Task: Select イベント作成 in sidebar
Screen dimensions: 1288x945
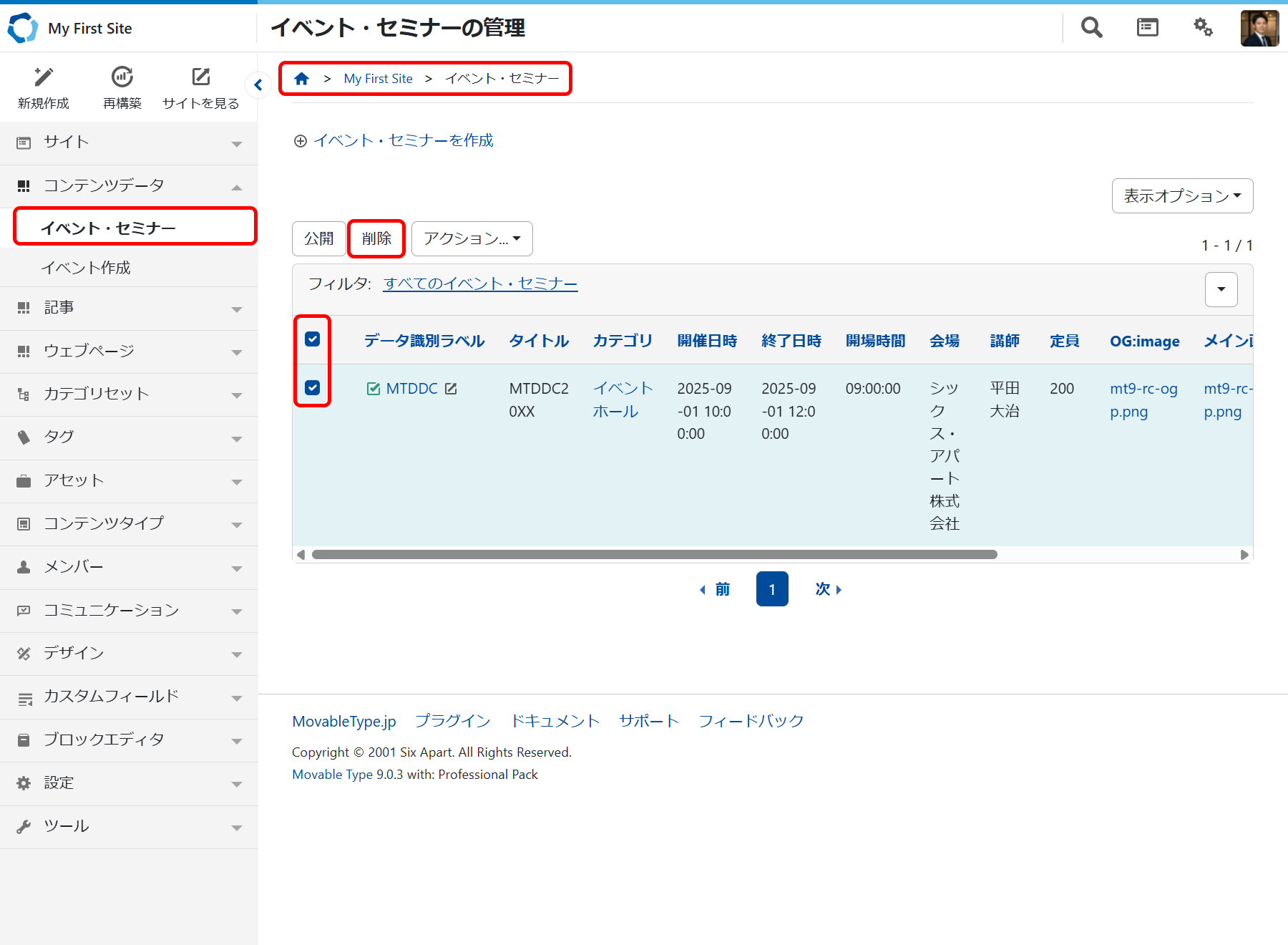Action: pos(86,268)
